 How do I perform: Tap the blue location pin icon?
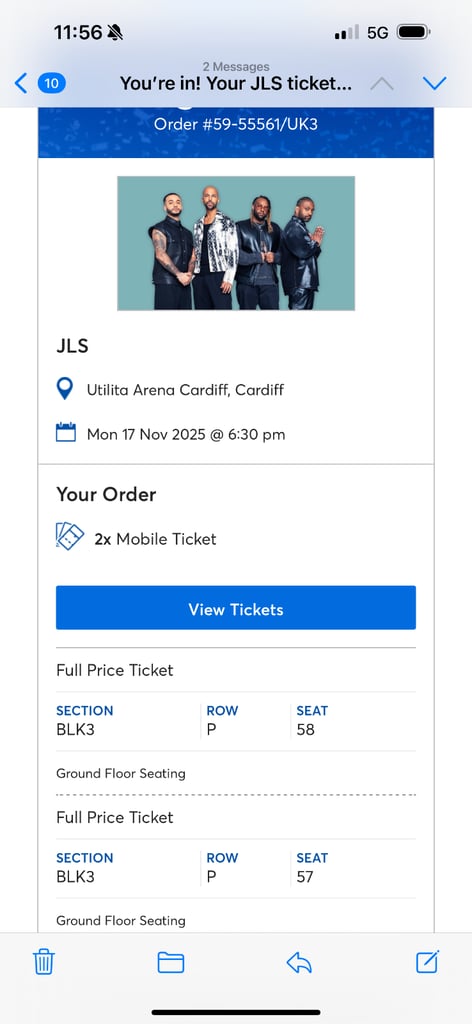pyautogui.click(x=65, y=389)
